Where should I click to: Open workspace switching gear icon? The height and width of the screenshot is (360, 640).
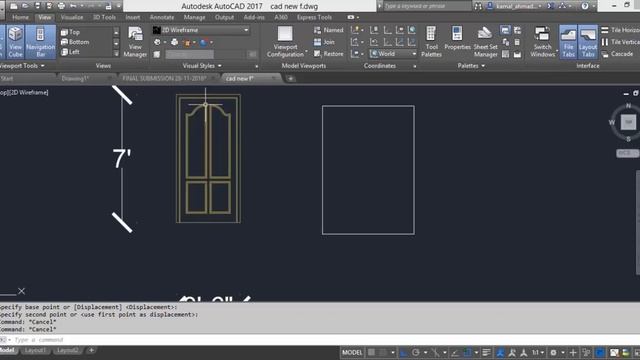tap(553, 353)
